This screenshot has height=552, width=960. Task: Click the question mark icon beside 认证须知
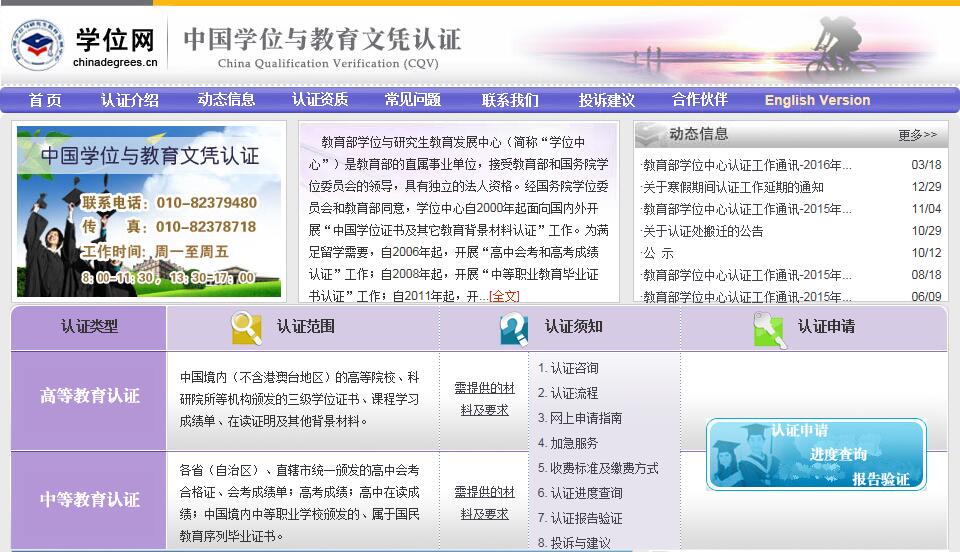(514, 328)
